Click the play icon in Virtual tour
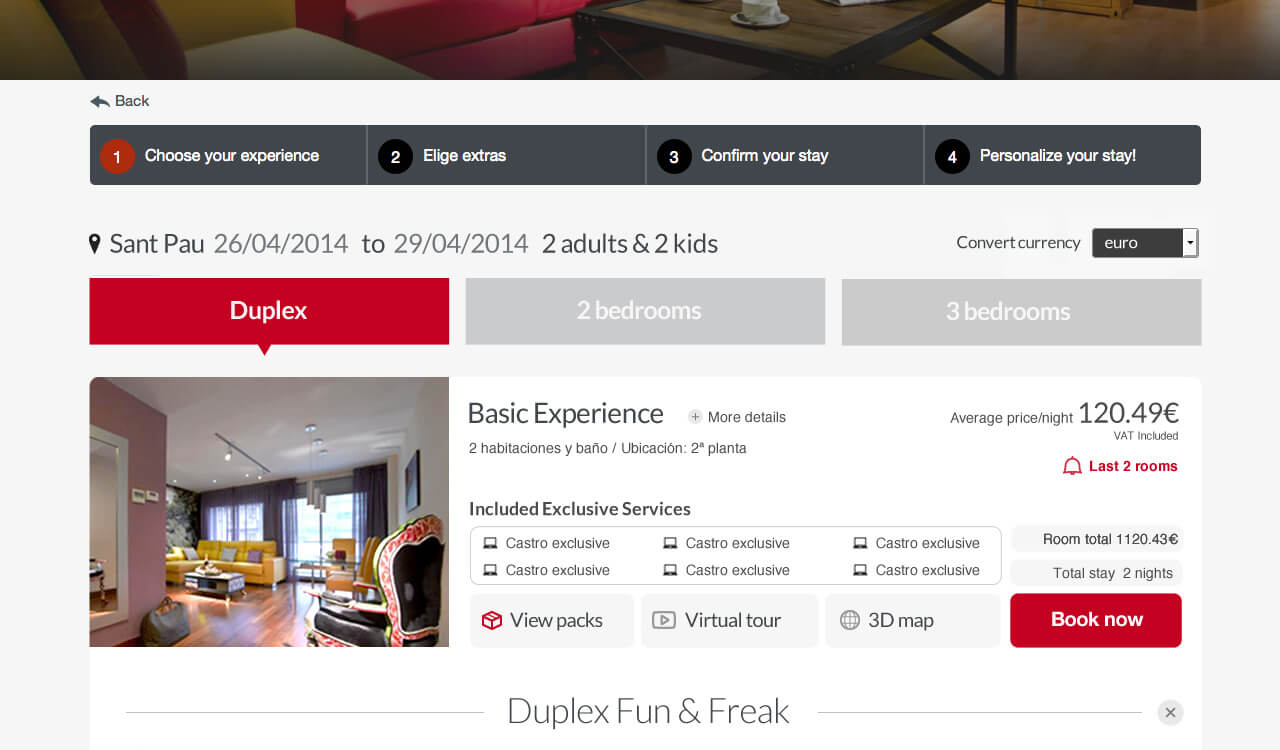Viewport: 1280px width, 750px height. click(663, 620)
